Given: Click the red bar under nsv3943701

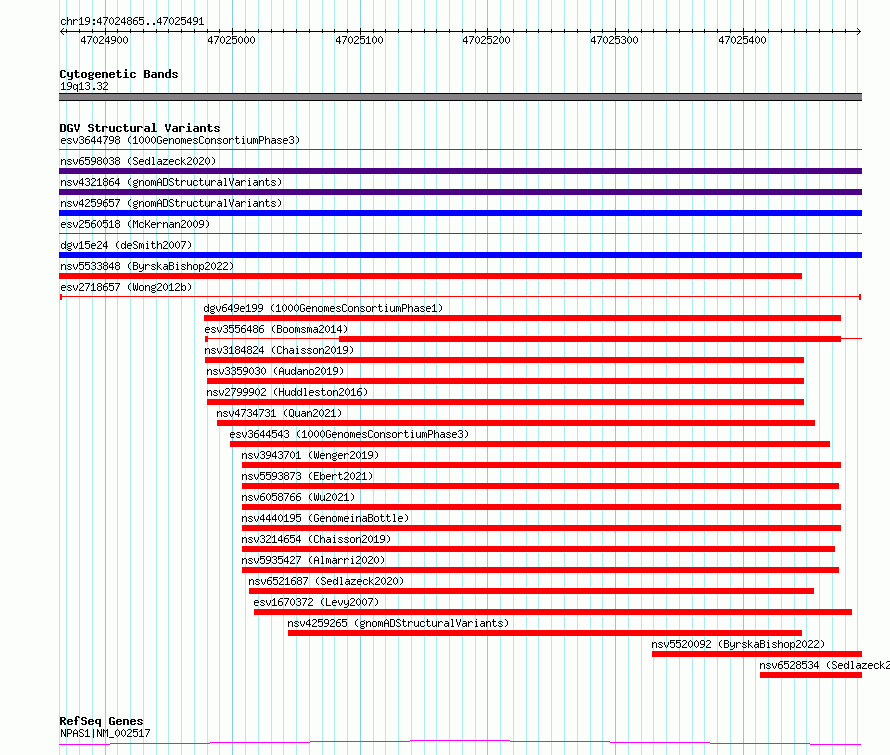Looking at the screenshot, I should click(541, 465).
